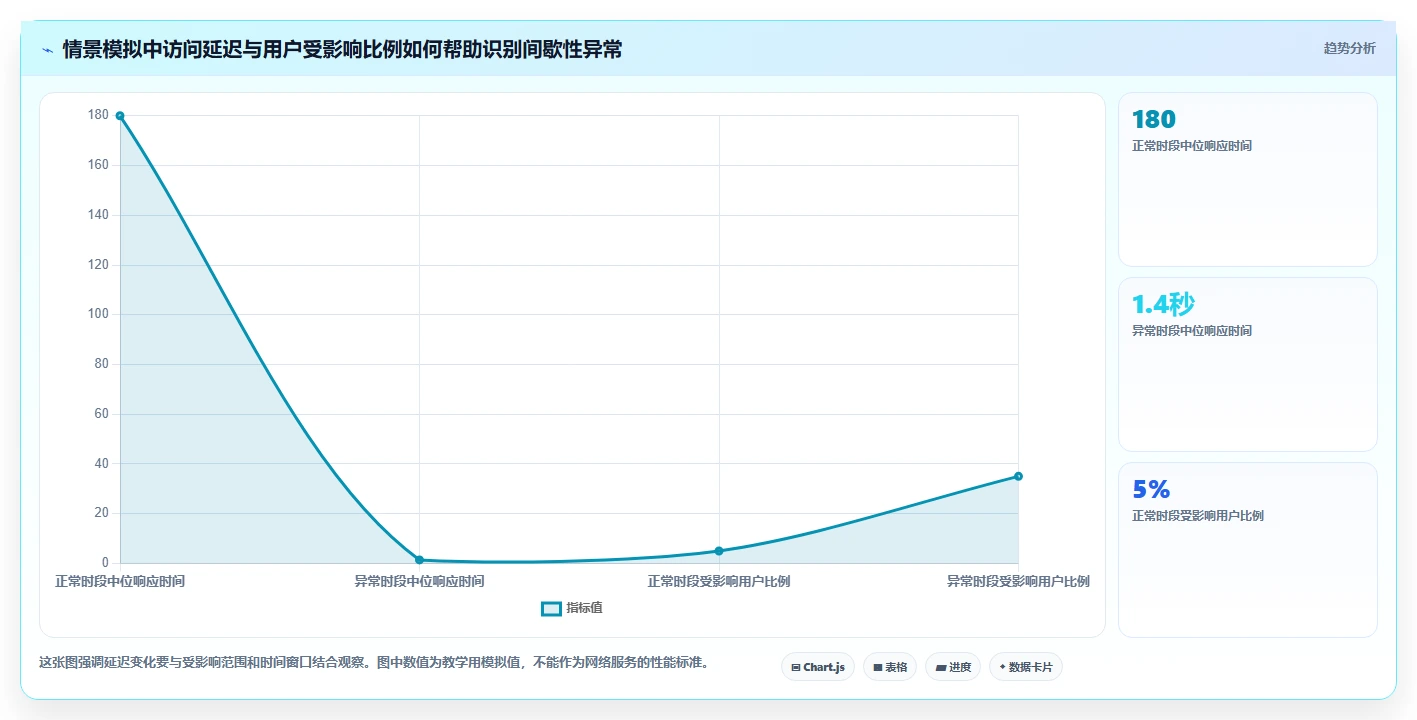Click x-axis label 异常时段受影响用户比例
1417x720 pixels.
point(1018,581)
